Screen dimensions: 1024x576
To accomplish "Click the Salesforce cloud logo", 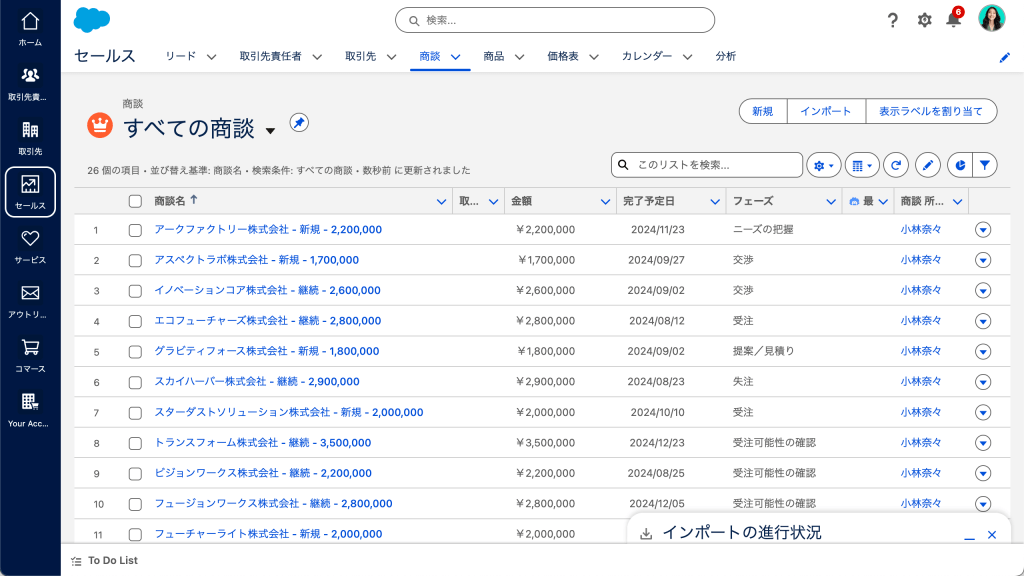I will pyautogui.click(x=91, y=20).
